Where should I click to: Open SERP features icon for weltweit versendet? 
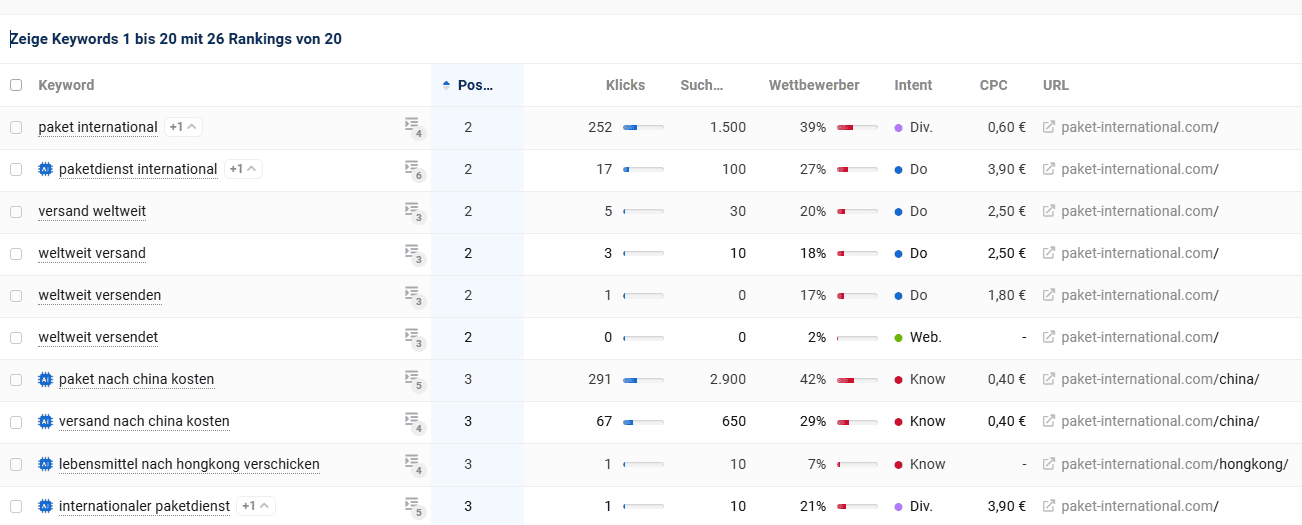[413, 337]
